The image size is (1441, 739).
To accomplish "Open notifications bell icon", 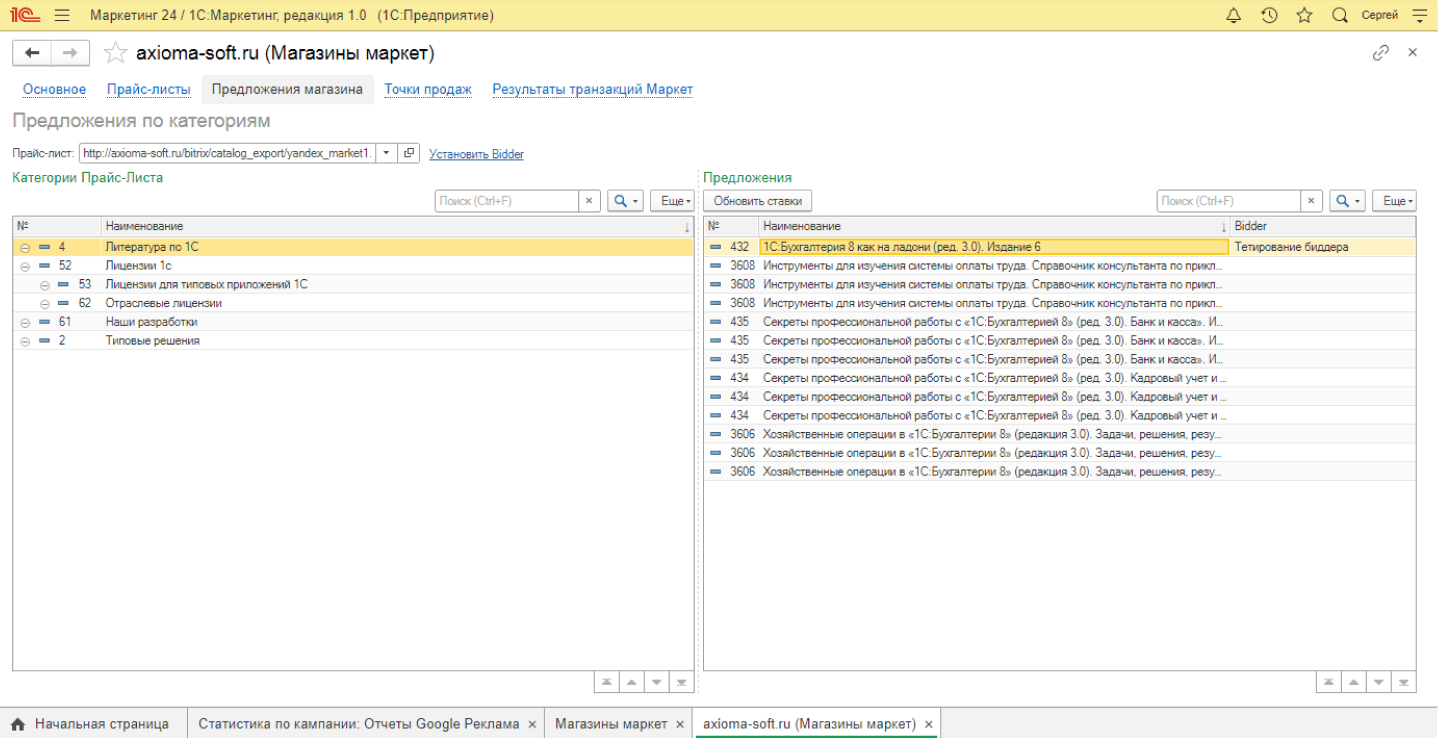I will pyautogui.click(x=1233, y=16).
